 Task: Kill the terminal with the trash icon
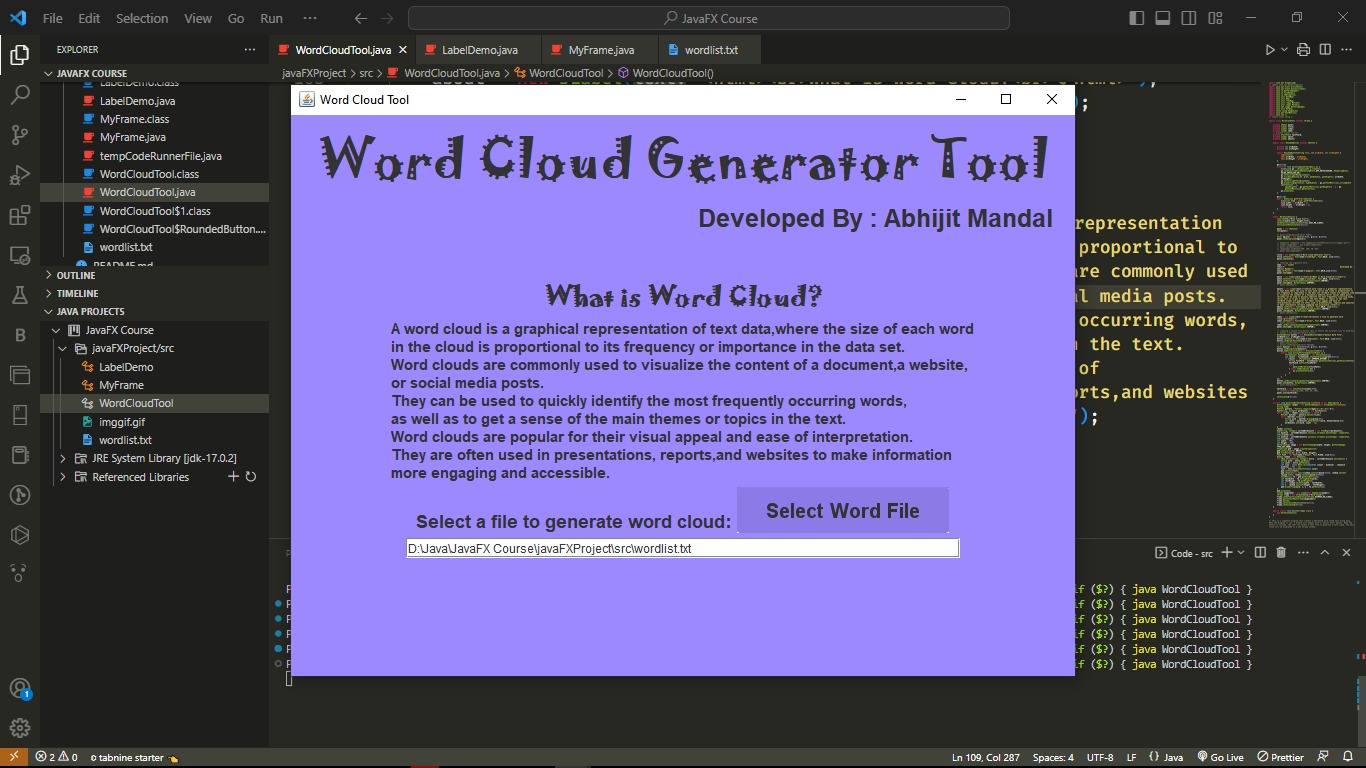point(1280,552)
